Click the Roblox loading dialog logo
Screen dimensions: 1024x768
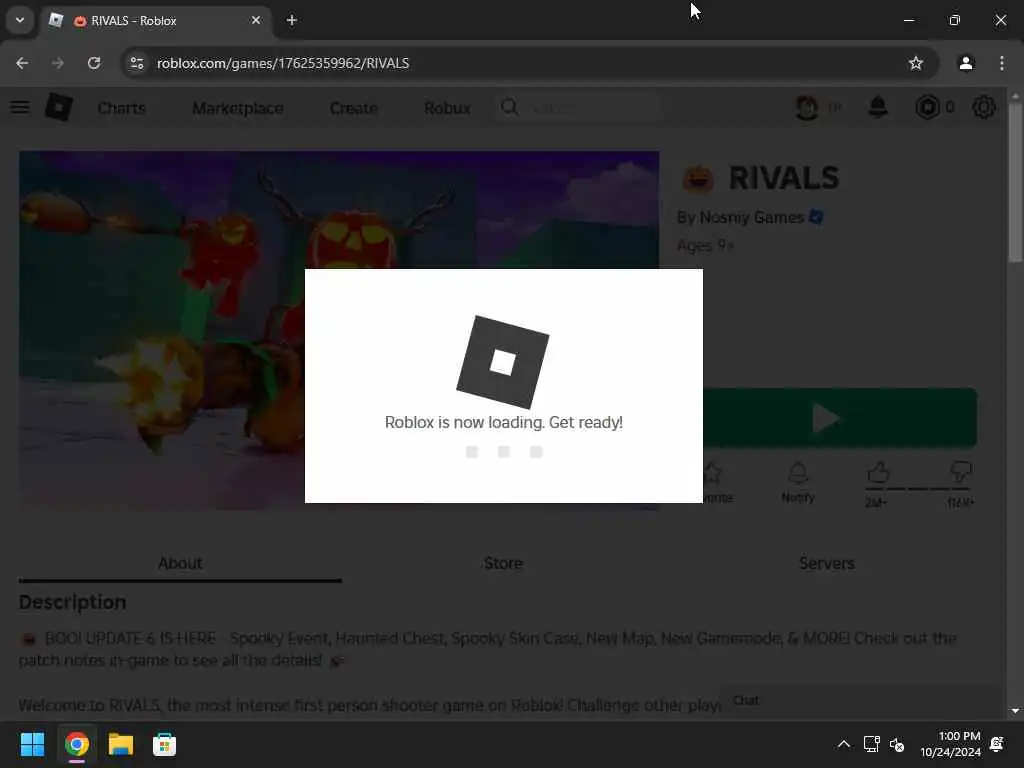(503, 362)
